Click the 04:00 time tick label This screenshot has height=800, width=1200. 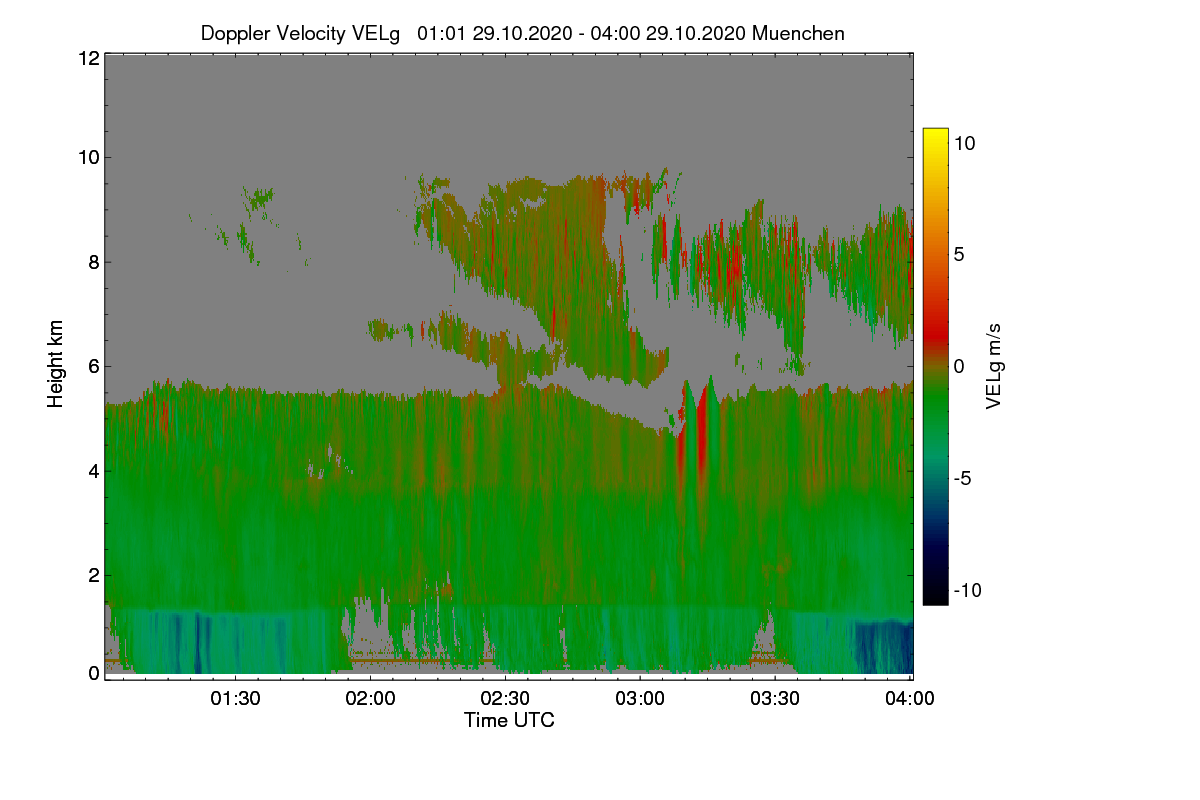coord(910,699)
